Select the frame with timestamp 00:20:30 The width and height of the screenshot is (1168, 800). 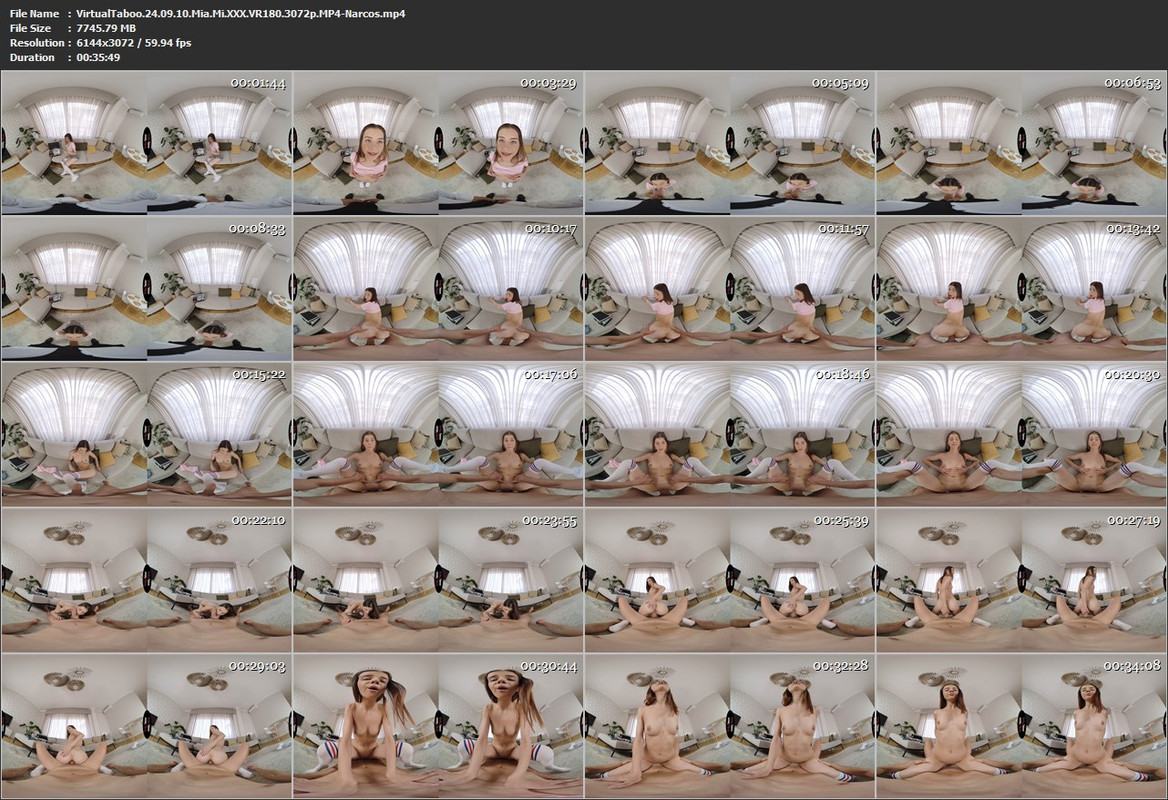coord(1021,434)
